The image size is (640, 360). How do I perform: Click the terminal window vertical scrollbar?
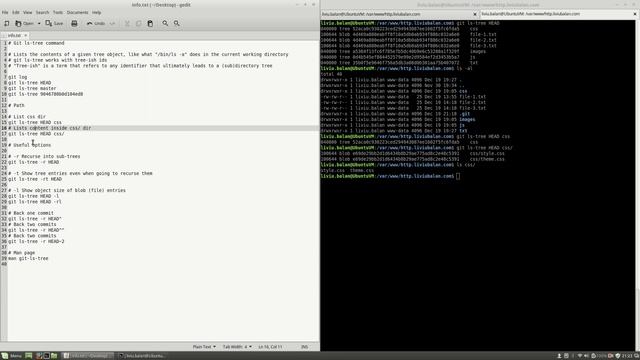click(637, 186)
